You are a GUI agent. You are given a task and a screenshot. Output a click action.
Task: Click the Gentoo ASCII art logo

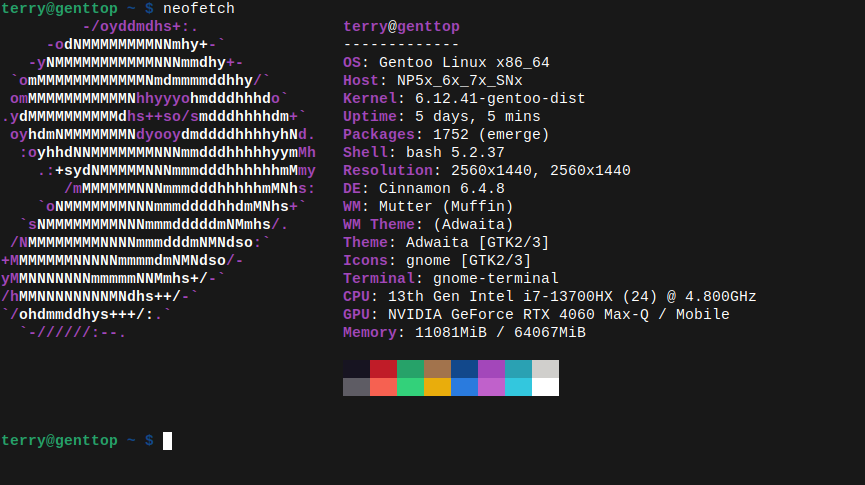pyautogui.click(x=158, y=179)
